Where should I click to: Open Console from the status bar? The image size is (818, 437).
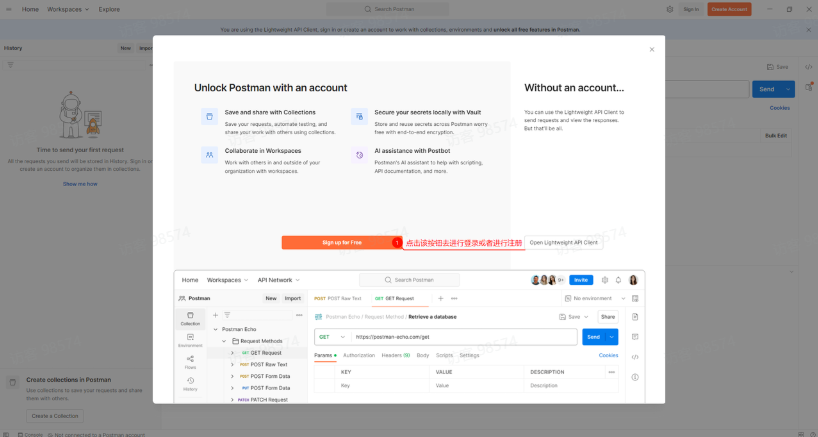click(31, 434)
